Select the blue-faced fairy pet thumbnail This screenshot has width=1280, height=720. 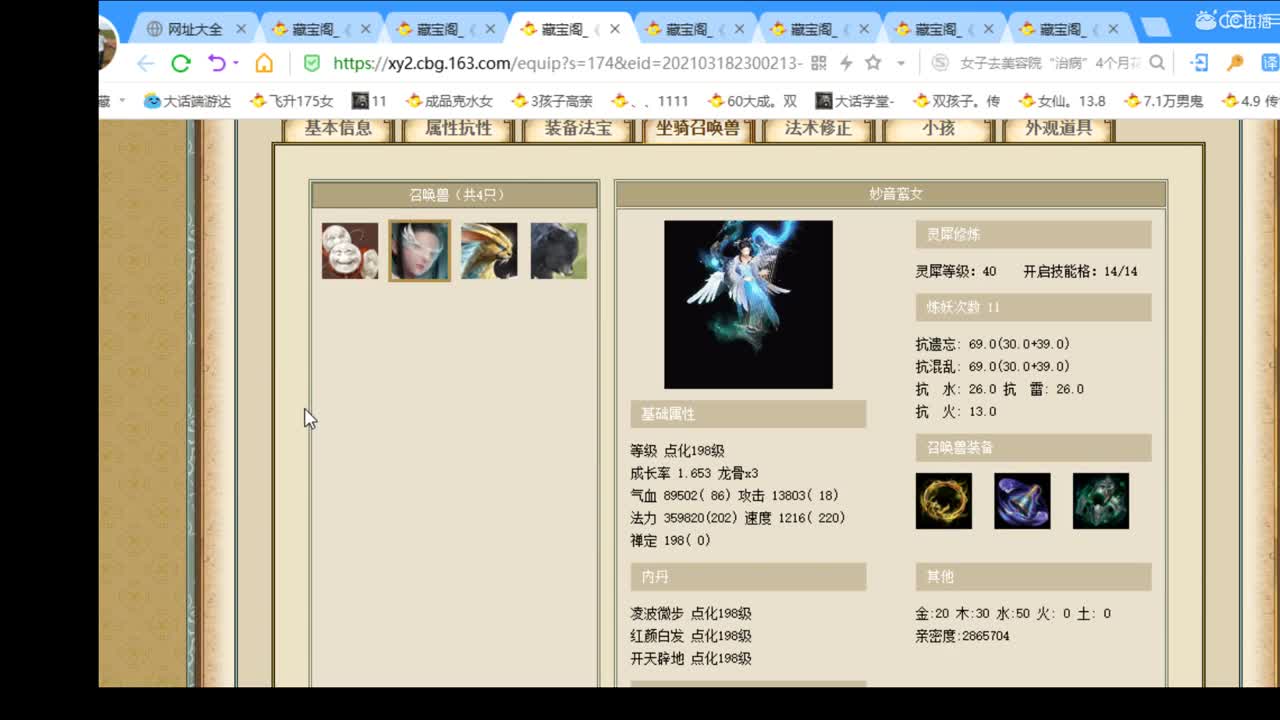click(x=419, y=251)
